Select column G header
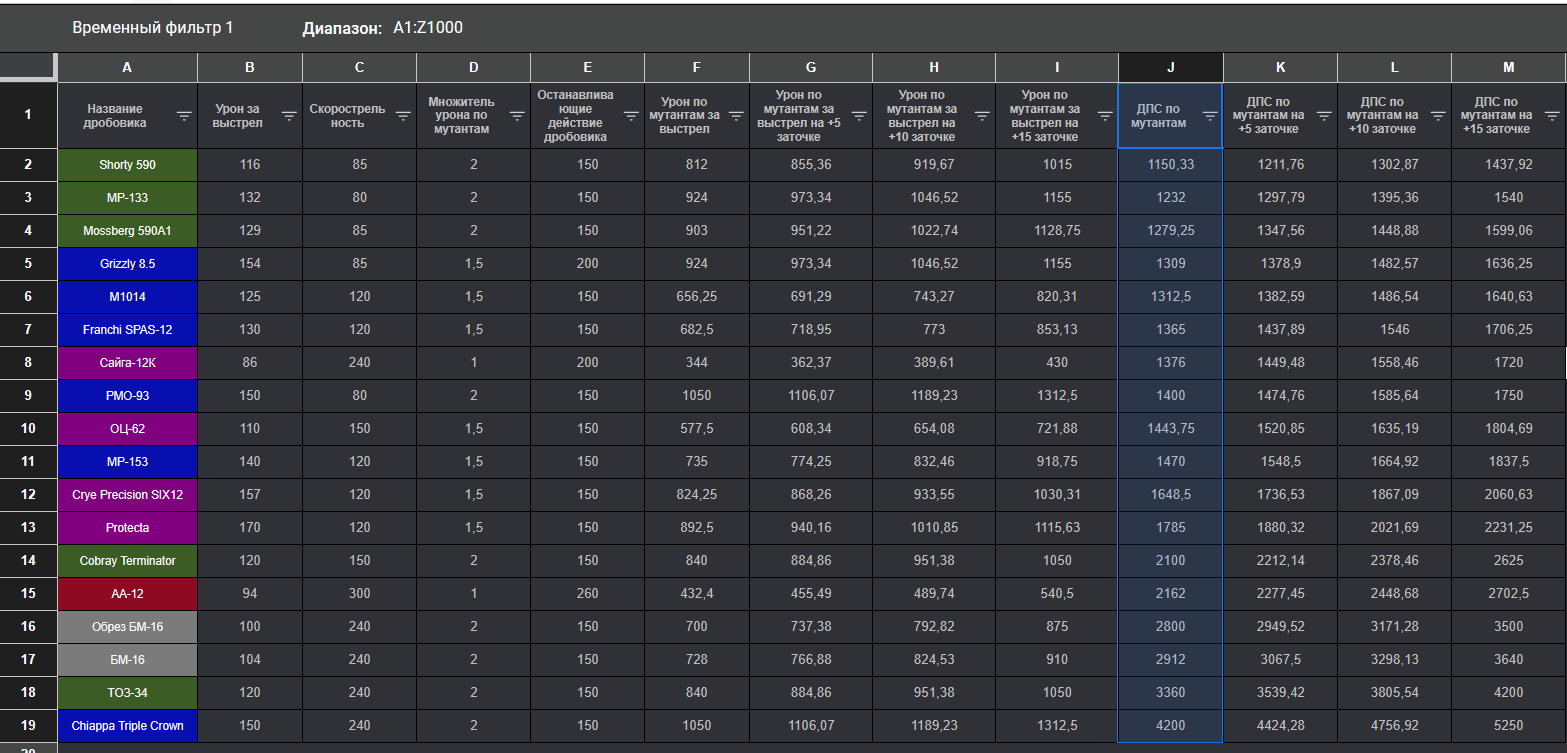This screenshot has height=753, width=1567. coord(811,68)
